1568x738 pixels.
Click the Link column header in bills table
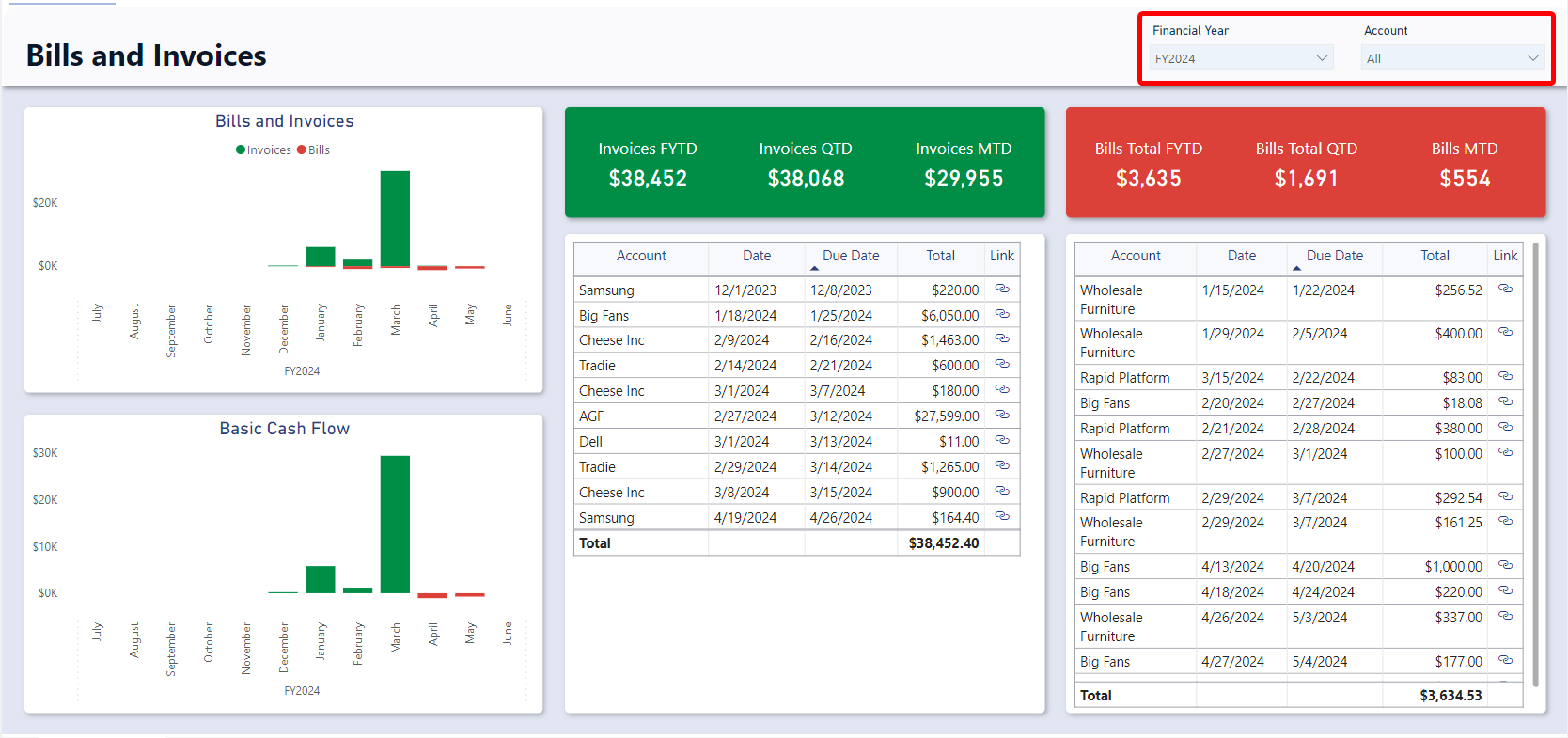tap(1505, 256)
